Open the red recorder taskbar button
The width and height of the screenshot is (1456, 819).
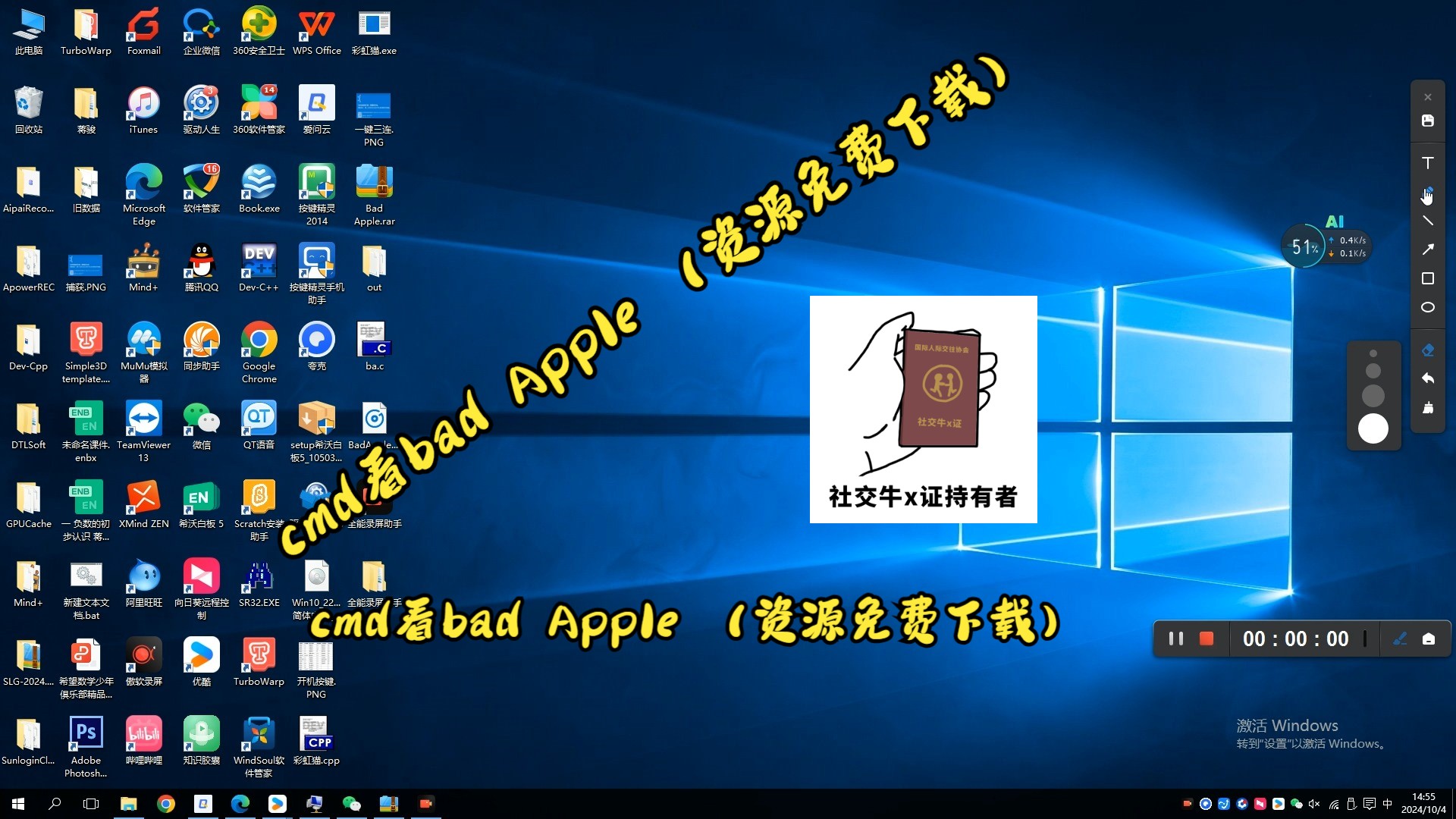tap(425, 804)
